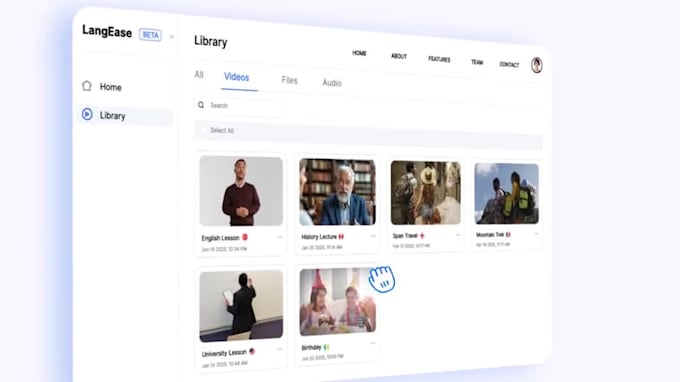This screenshot has width=680, height=382.
Task: Expand the dropdown next to the BETA badge
Action: tap(171, 37)
